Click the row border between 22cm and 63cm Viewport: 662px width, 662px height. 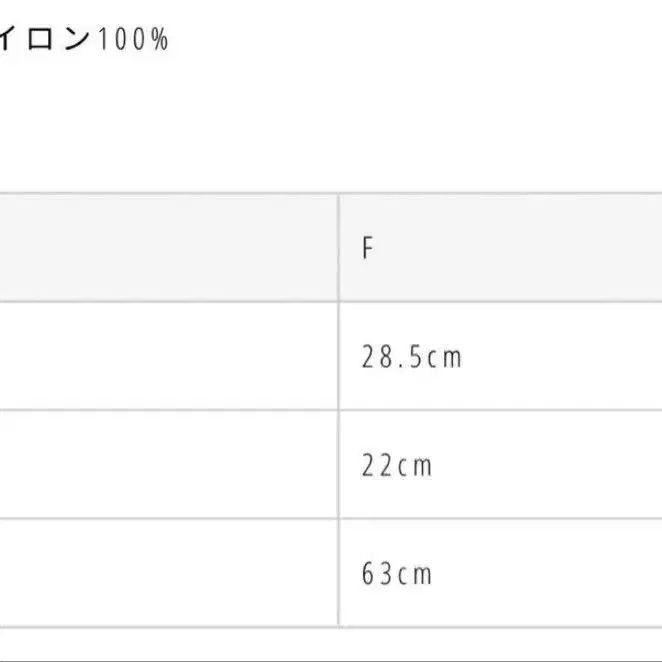(331, 518)
